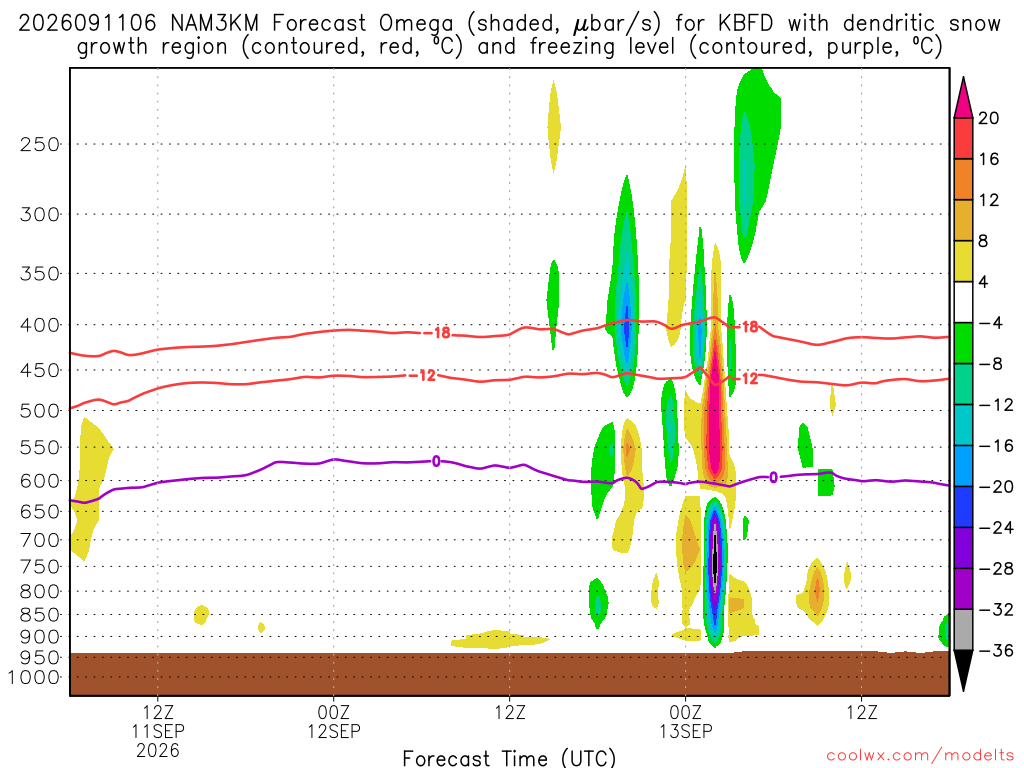Click the red -18 contour label on left
The width and height of the screenshot is (1024, 768).
pos(437,333)
